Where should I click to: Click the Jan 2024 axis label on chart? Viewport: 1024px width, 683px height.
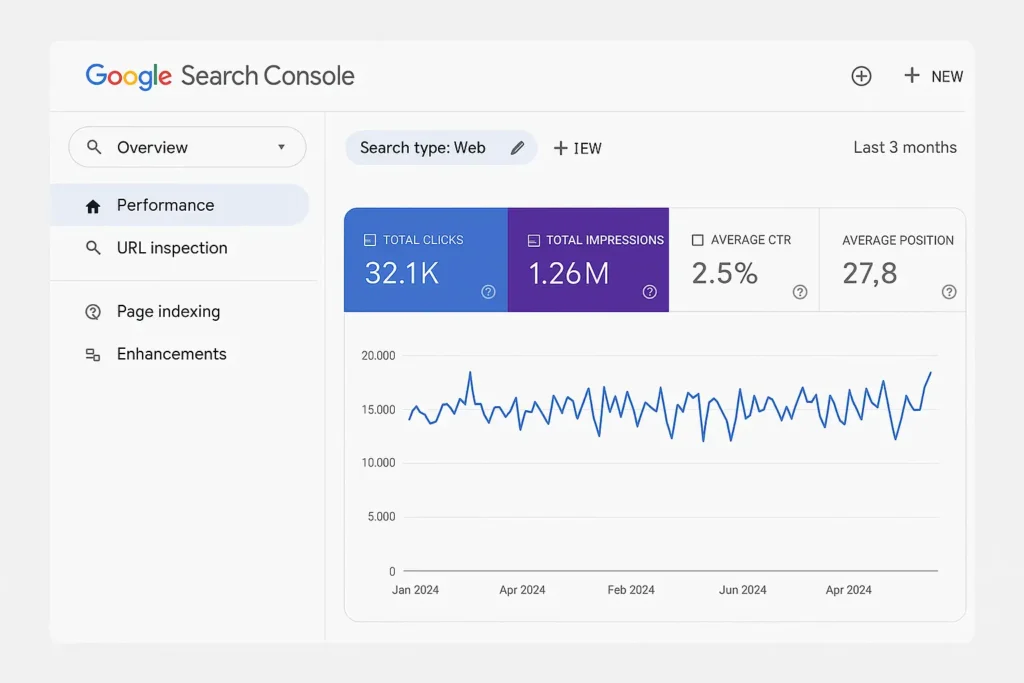tap(415, 590)
